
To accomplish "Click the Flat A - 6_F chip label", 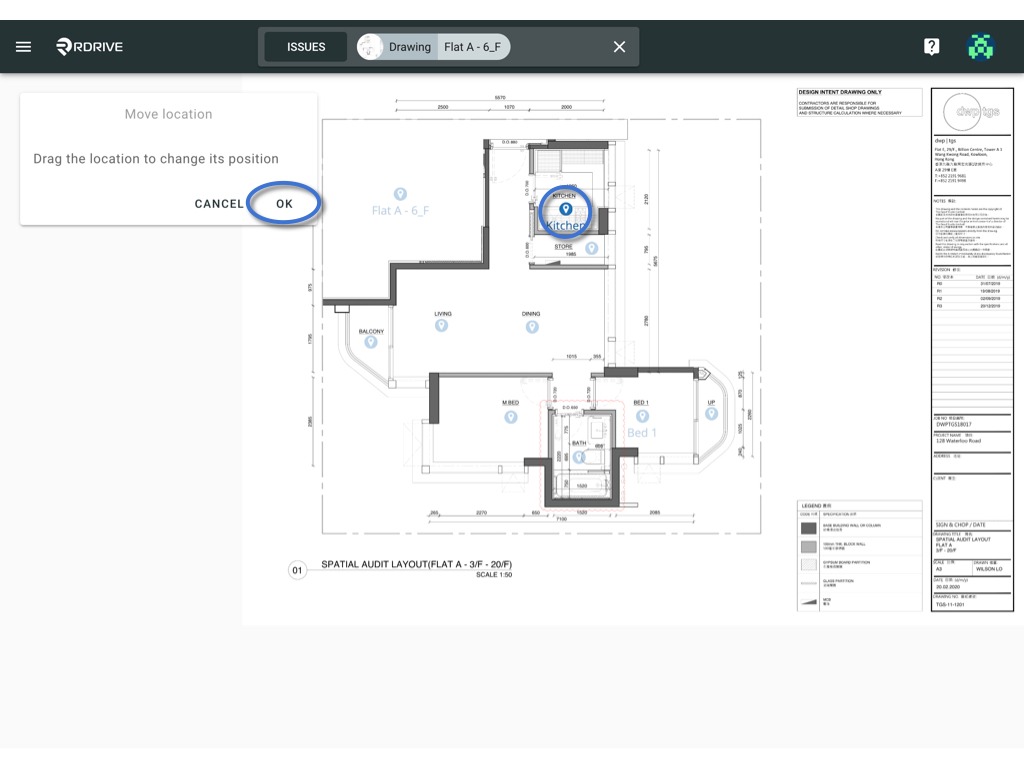I will (472, 47).
